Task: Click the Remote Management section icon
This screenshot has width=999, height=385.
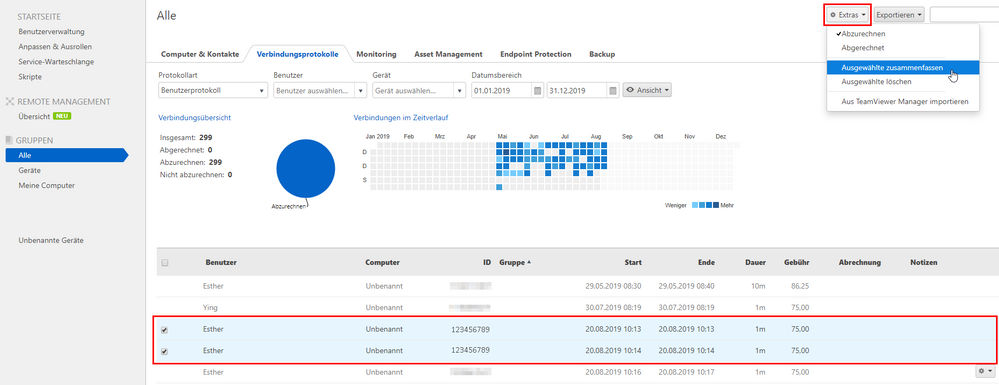Action: (10, 101)
